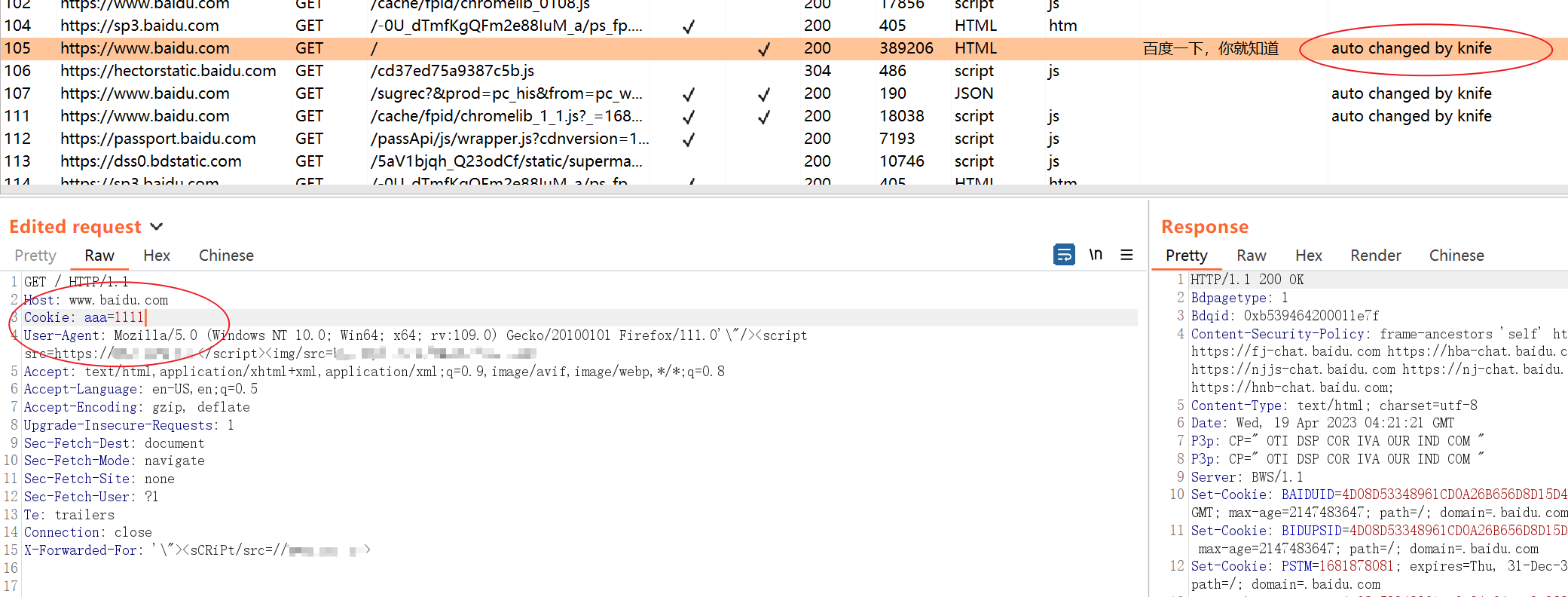Select history row 111 chromelib_1_1.js request
Viewport: 1568px width, 597px height.
[784, 116]
